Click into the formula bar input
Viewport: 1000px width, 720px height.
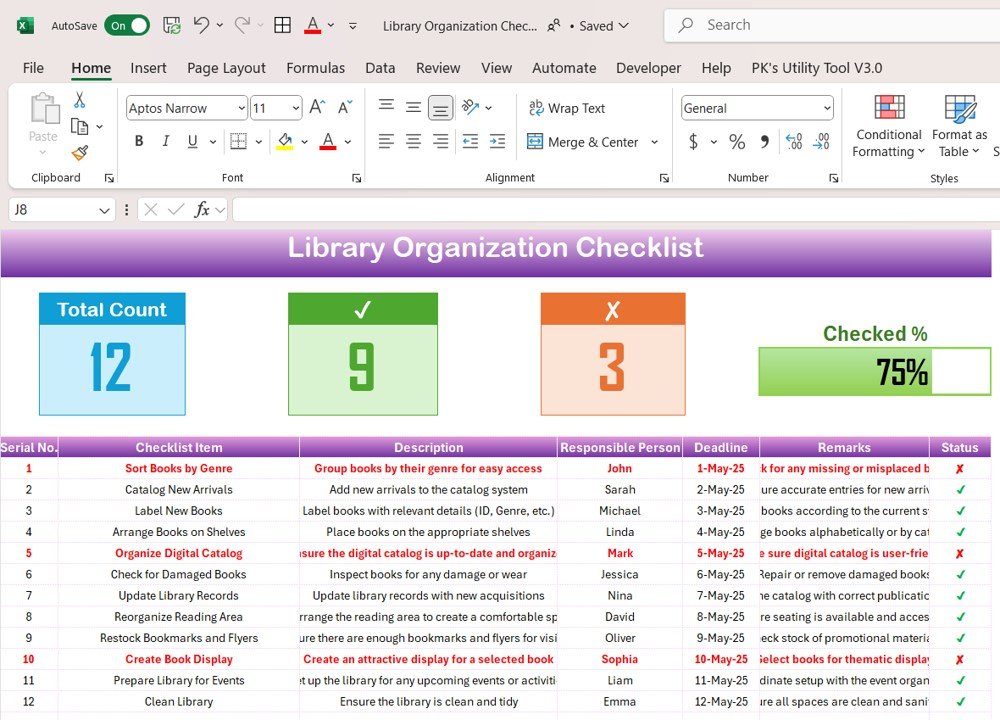click(x=616, y=210)
